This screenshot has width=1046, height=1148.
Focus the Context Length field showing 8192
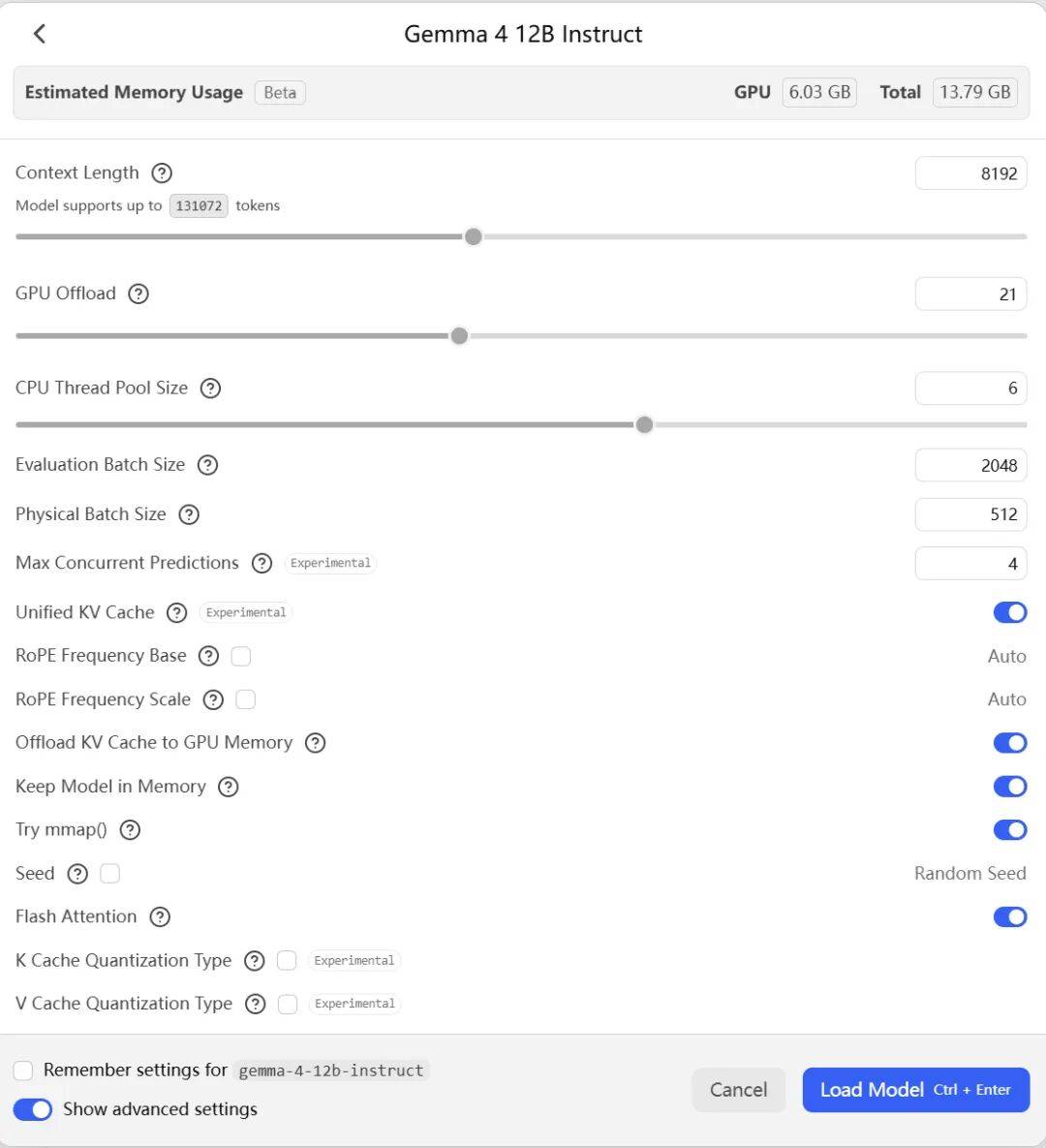tap(970, 173)
